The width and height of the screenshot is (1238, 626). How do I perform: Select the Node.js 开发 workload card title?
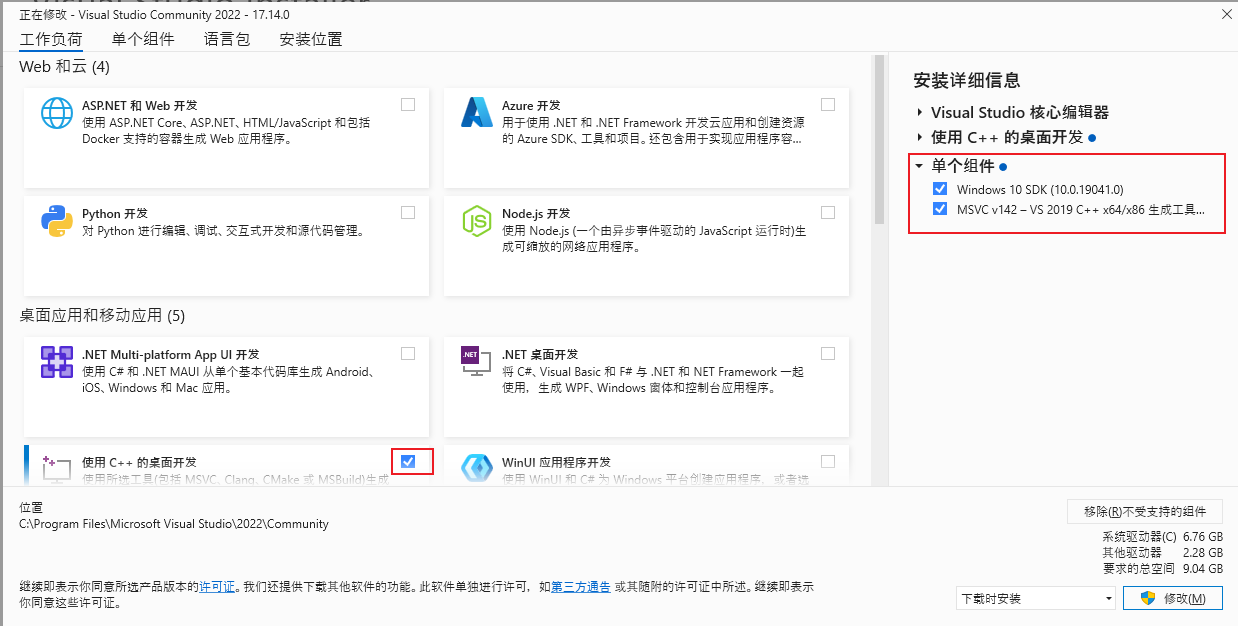536,213
